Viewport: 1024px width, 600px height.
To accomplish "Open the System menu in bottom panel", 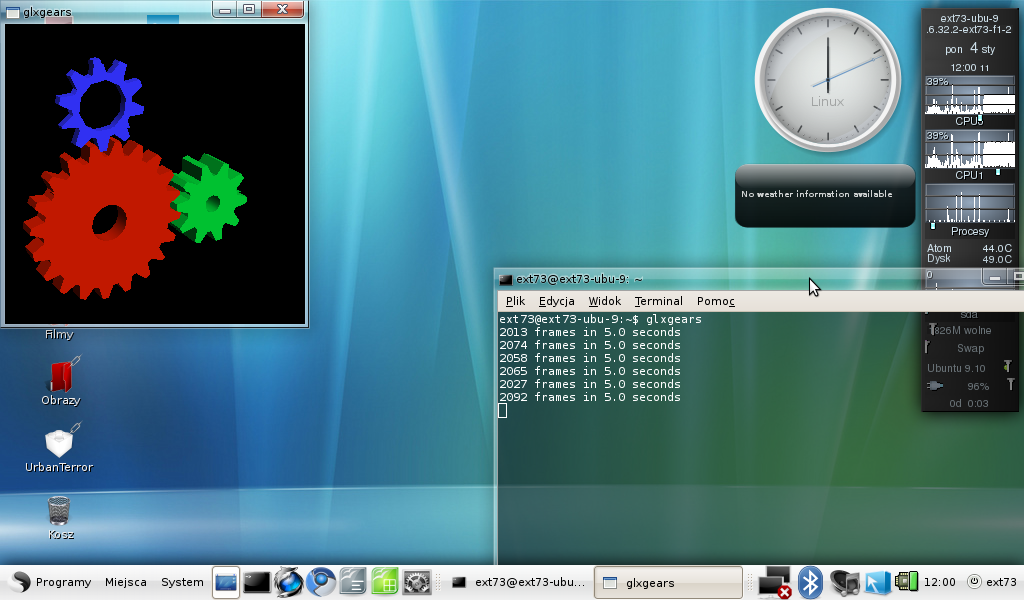I will click(182, 582).
